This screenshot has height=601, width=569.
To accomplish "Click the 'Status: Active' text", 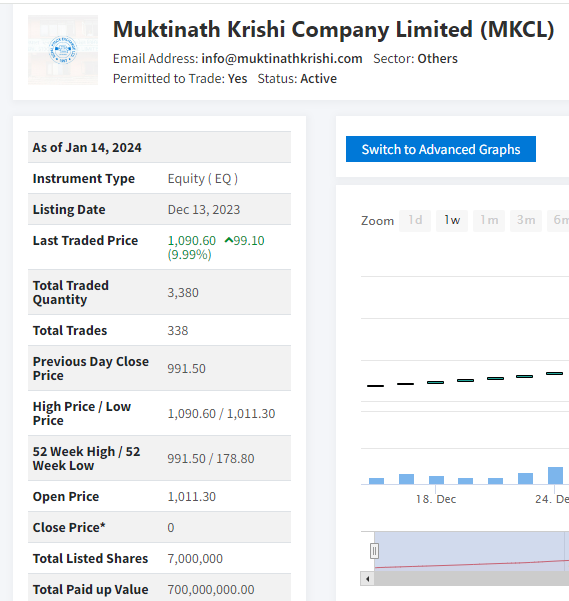I will coord(297,79).
